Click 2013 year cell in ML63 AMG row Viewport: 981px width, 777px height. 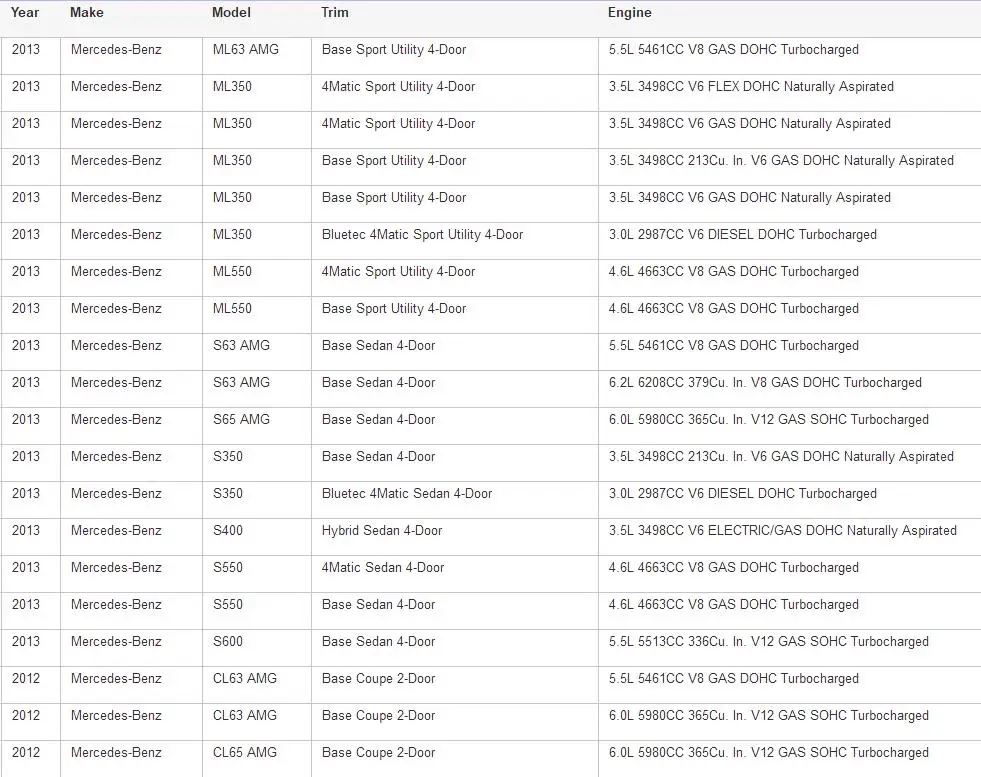coord(30,56)
